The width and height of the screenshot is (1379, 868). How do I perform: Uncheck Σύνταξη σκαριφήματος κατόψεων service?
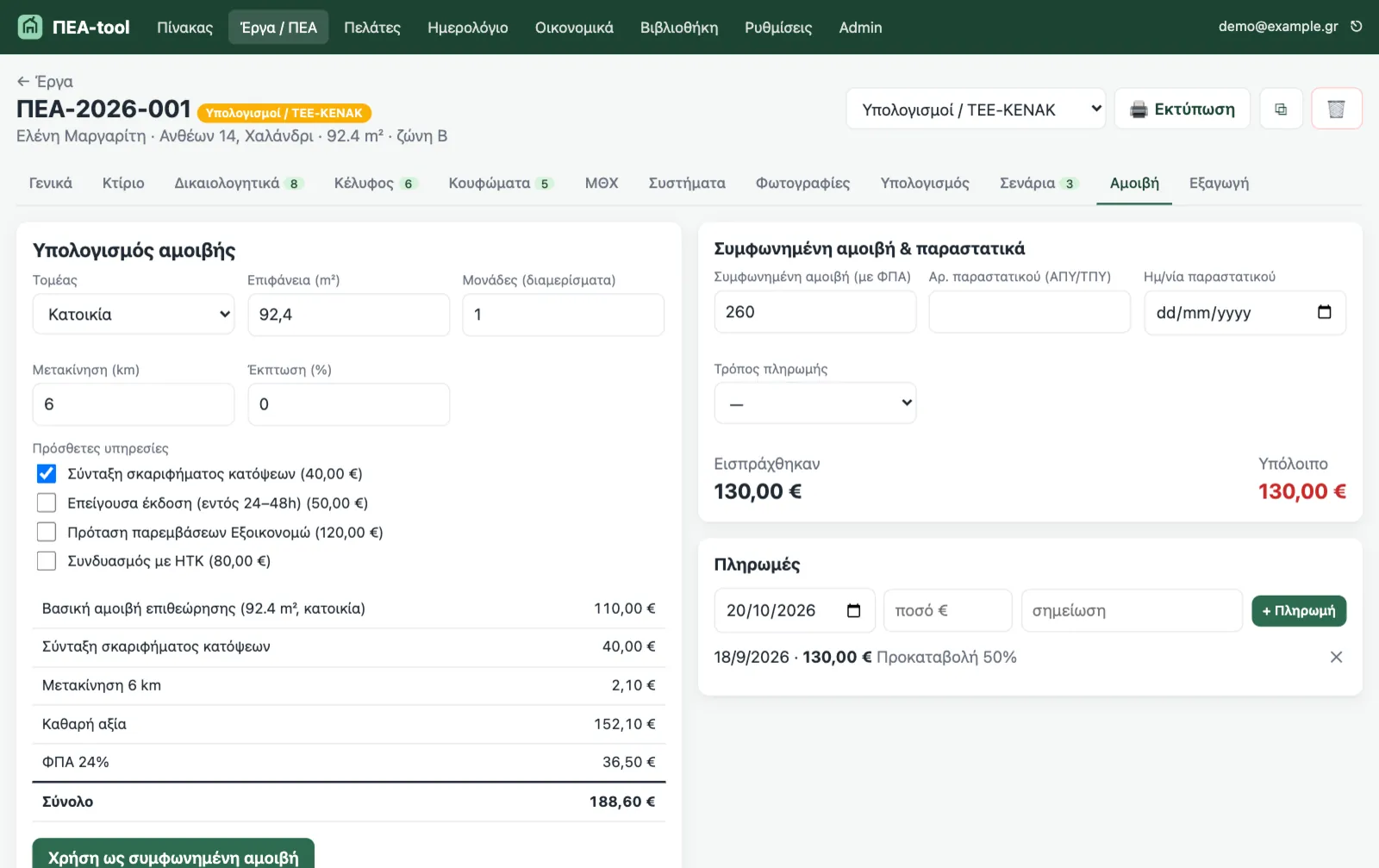(47, 474)
